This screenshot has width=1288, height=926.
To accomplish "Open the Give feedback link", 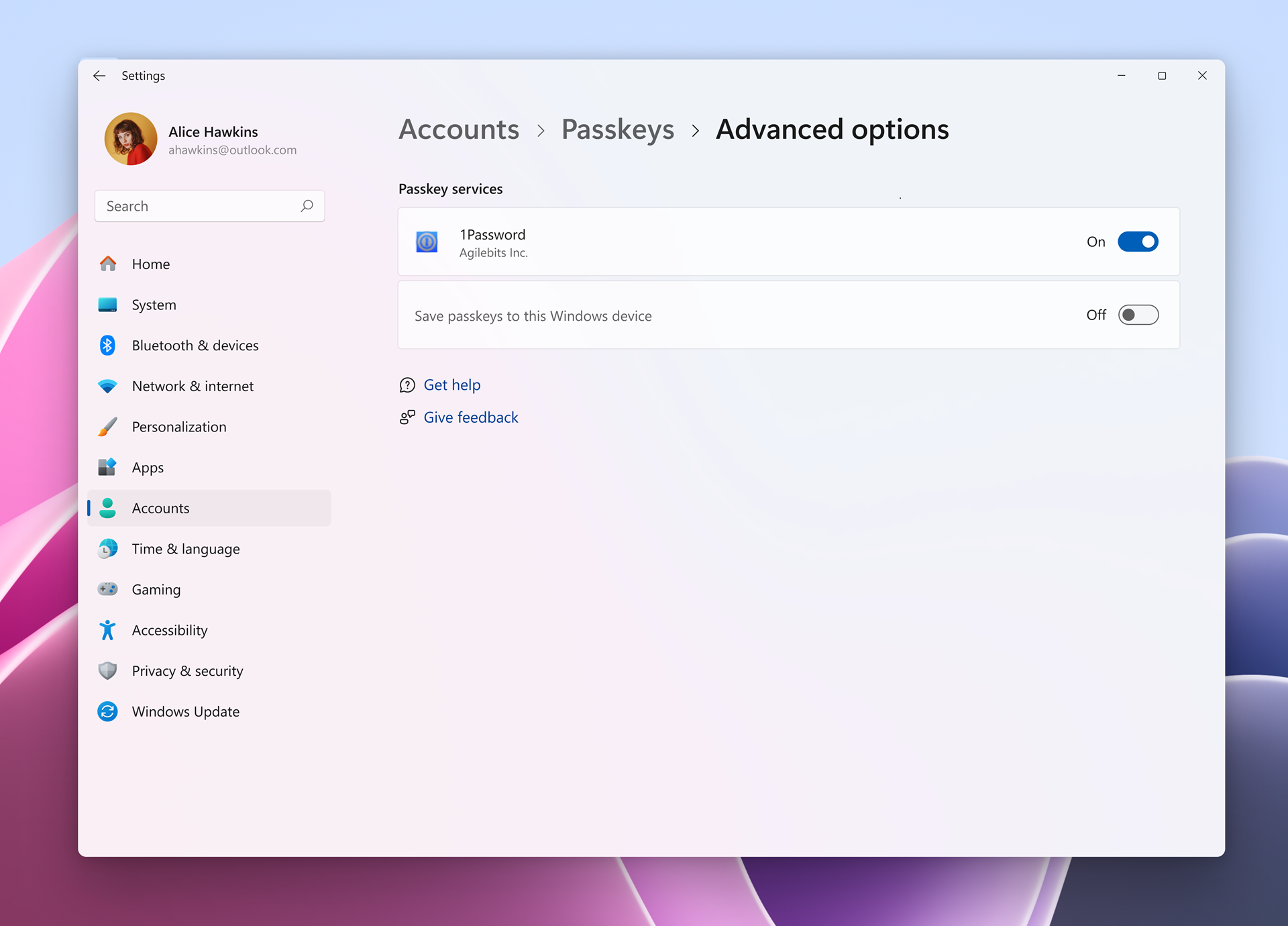I will pyautogui.click(x=471, y=417).
